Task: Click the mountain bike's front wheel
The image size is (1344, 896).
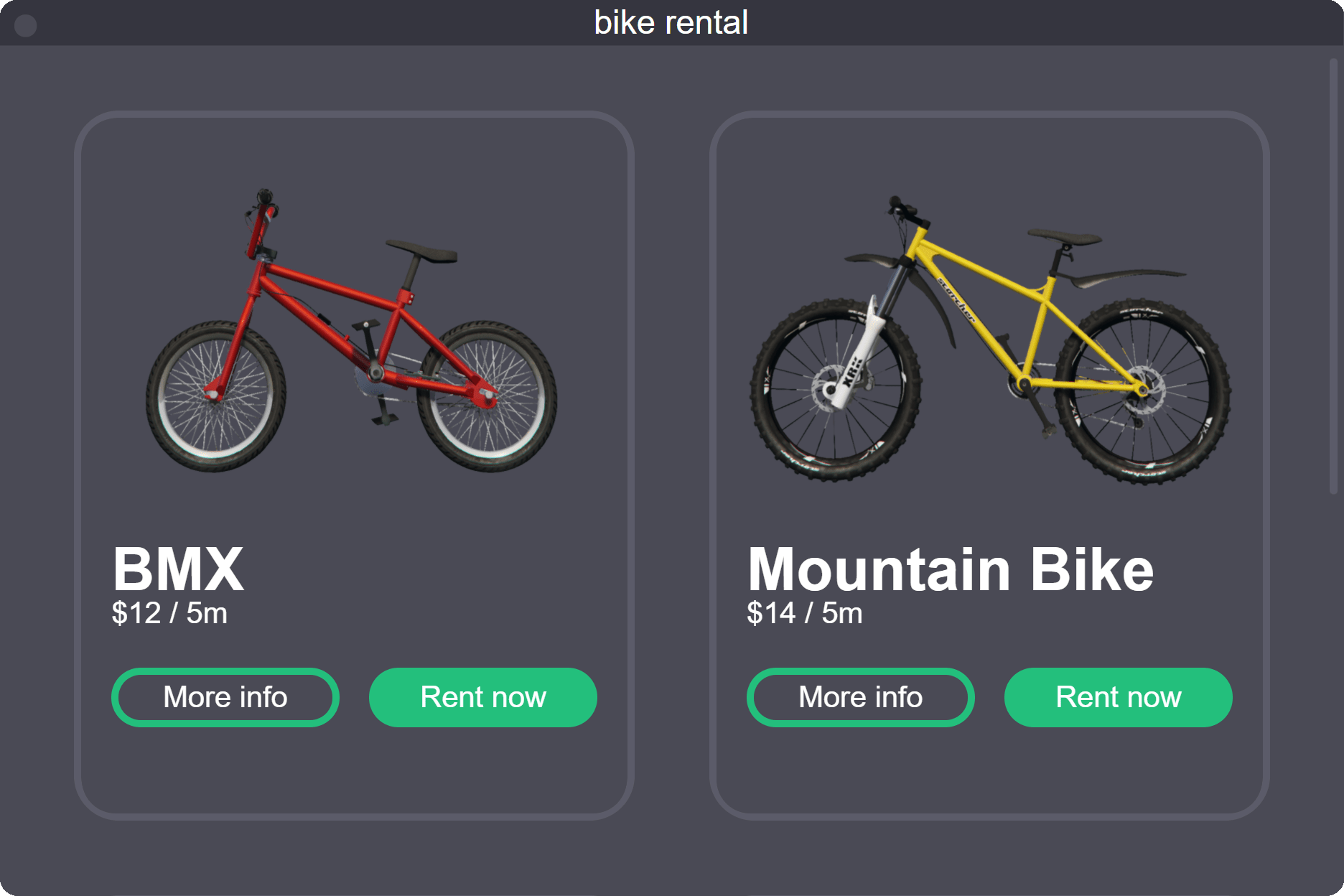Action: (834, 391)
